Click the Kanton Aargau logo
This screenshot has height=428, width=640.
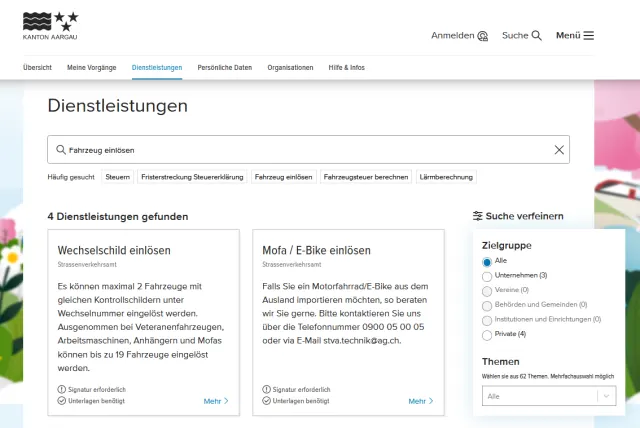[50, 25]
